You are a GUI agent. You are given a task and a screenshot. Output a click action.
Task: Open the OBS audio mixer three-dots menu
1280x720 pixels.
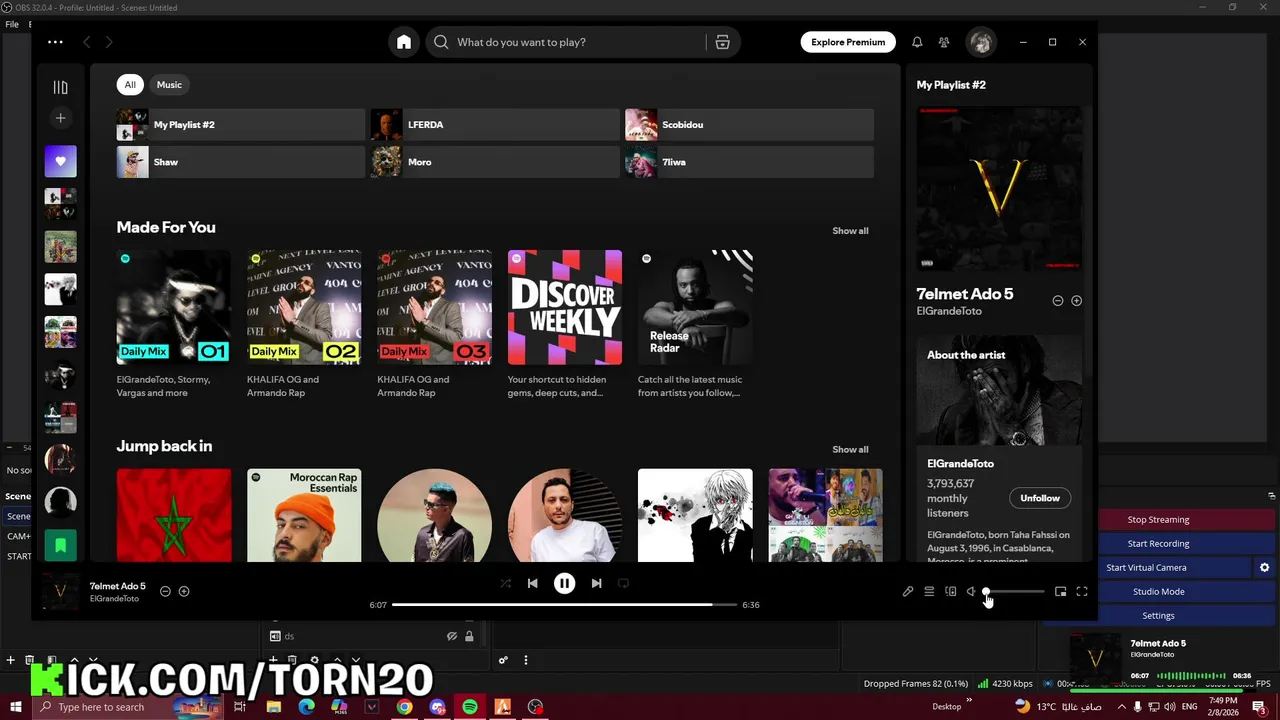click(526, 660)
